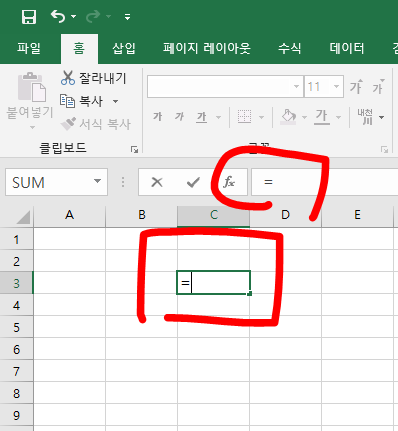Switch to the 수식 tab

(x=290, y=48)
